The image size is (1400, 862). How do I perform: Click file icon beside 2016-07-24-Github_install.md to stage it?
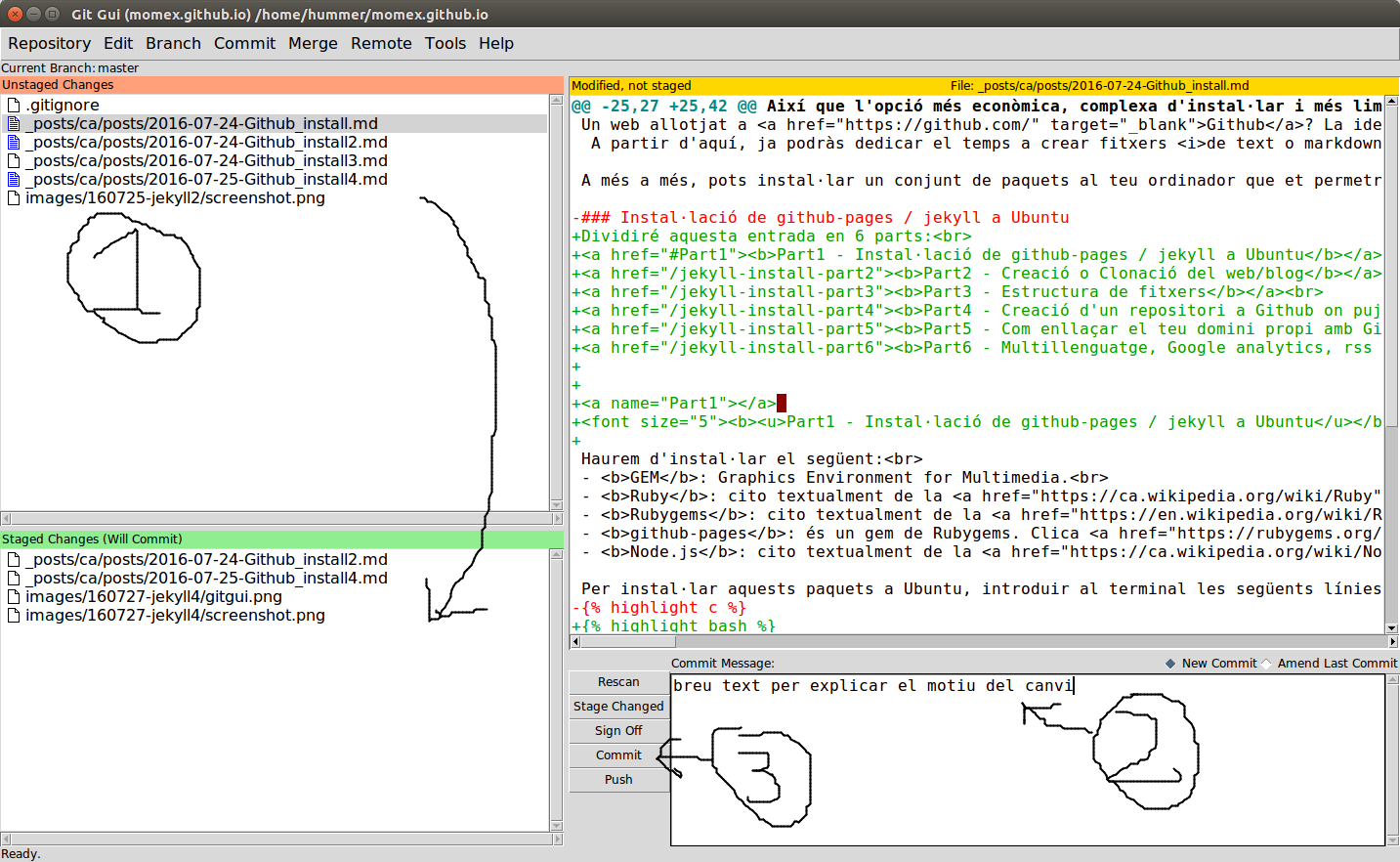(13, 123)
